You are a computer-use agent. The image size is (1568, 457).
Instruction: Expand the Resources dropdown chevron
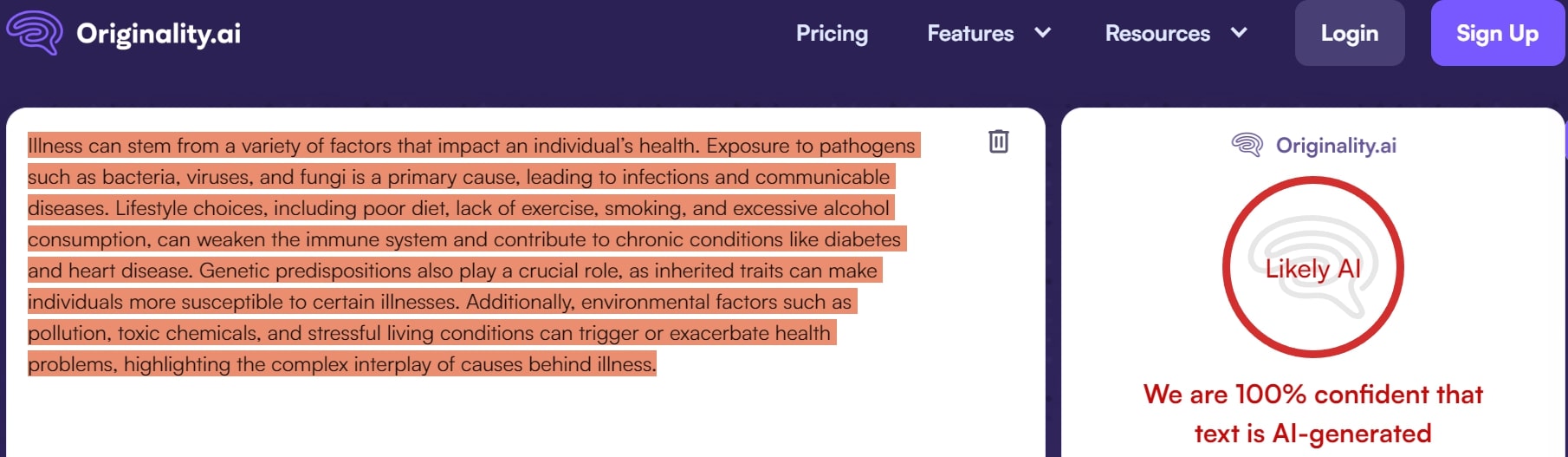tap(1239, 33)
